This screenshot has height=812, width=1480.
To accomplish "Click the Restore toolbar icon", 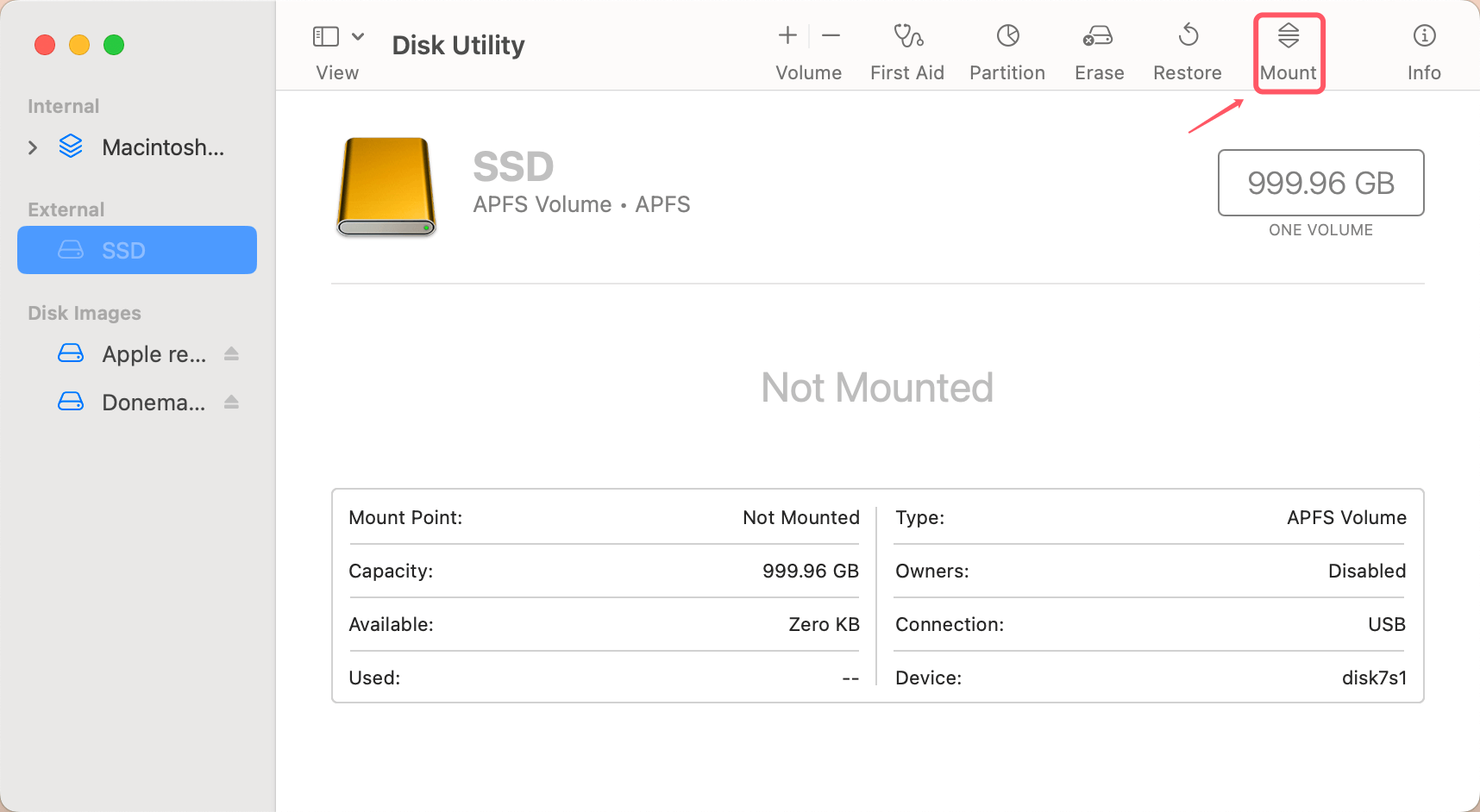I will coord(1188,36).
